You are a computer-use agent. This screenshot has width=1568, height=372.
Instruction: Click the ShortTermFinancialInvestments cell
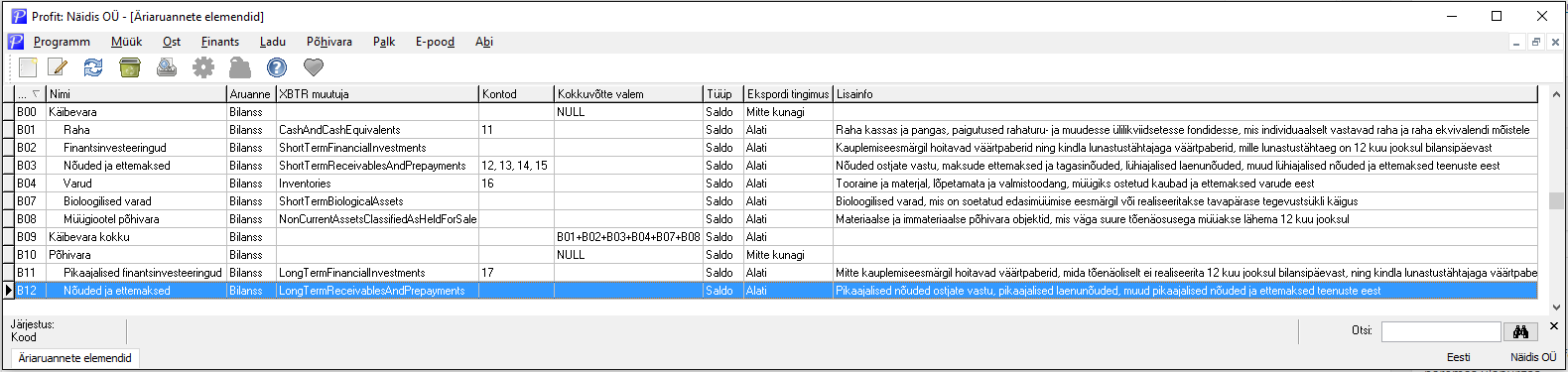[377, 148]
